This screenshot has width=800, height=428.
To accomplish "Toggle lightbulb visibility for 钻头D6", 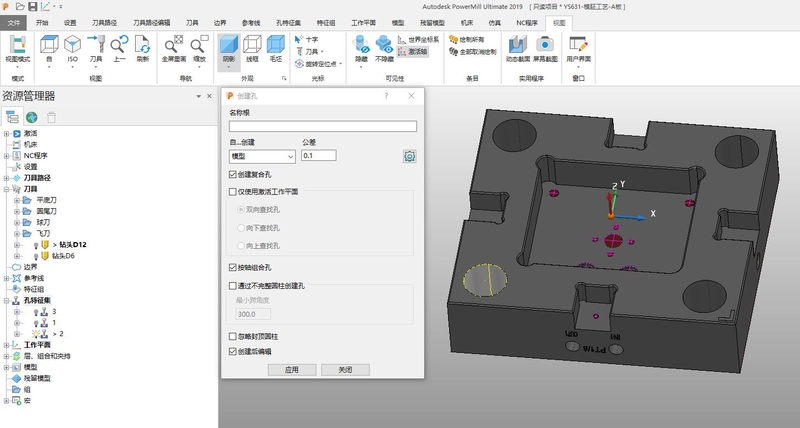I will tap(36, 256).
